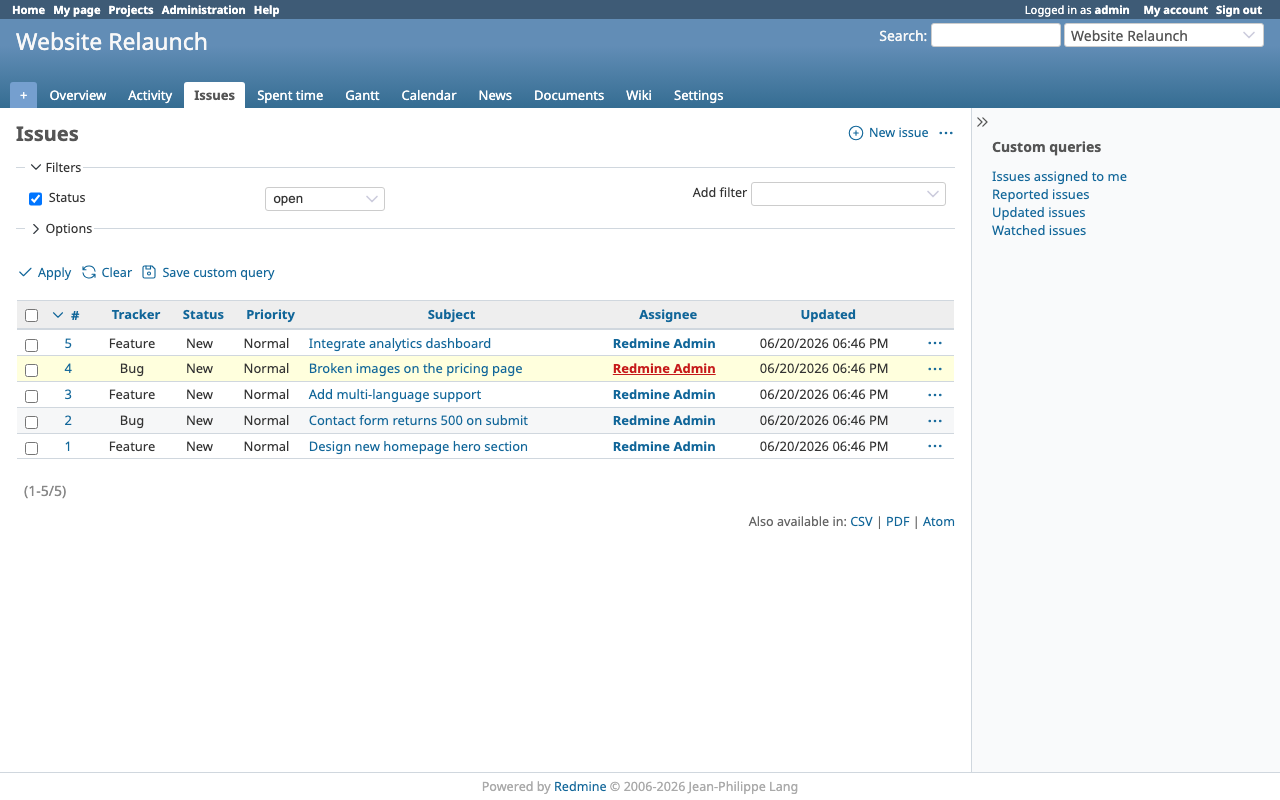Open My page in top menu
The image size is (1280, 800).
pyautogui.click(x=77, y=10)
